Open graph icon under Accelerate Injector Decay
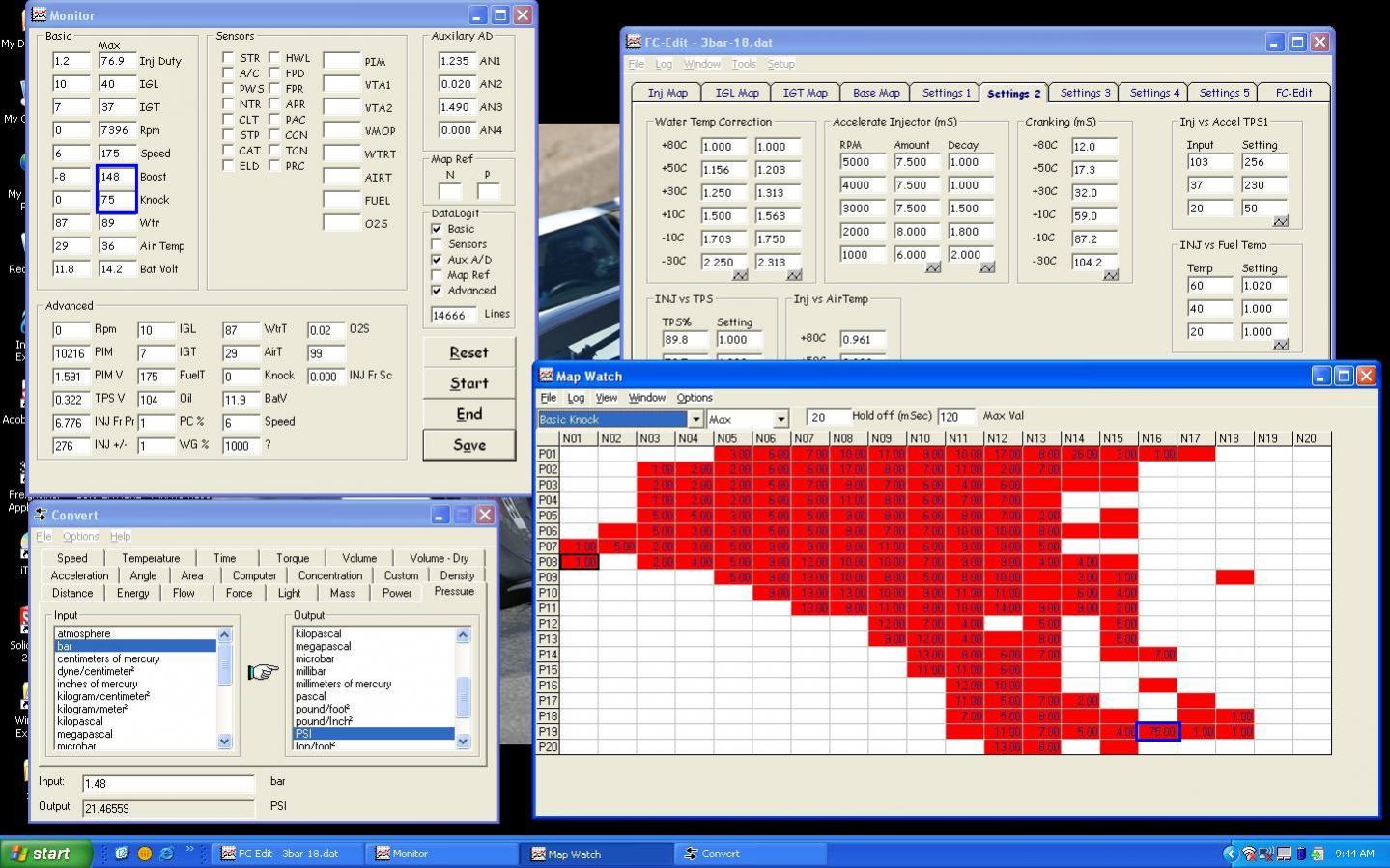The width and height of the screenshot is (1390, 868). 987,268
